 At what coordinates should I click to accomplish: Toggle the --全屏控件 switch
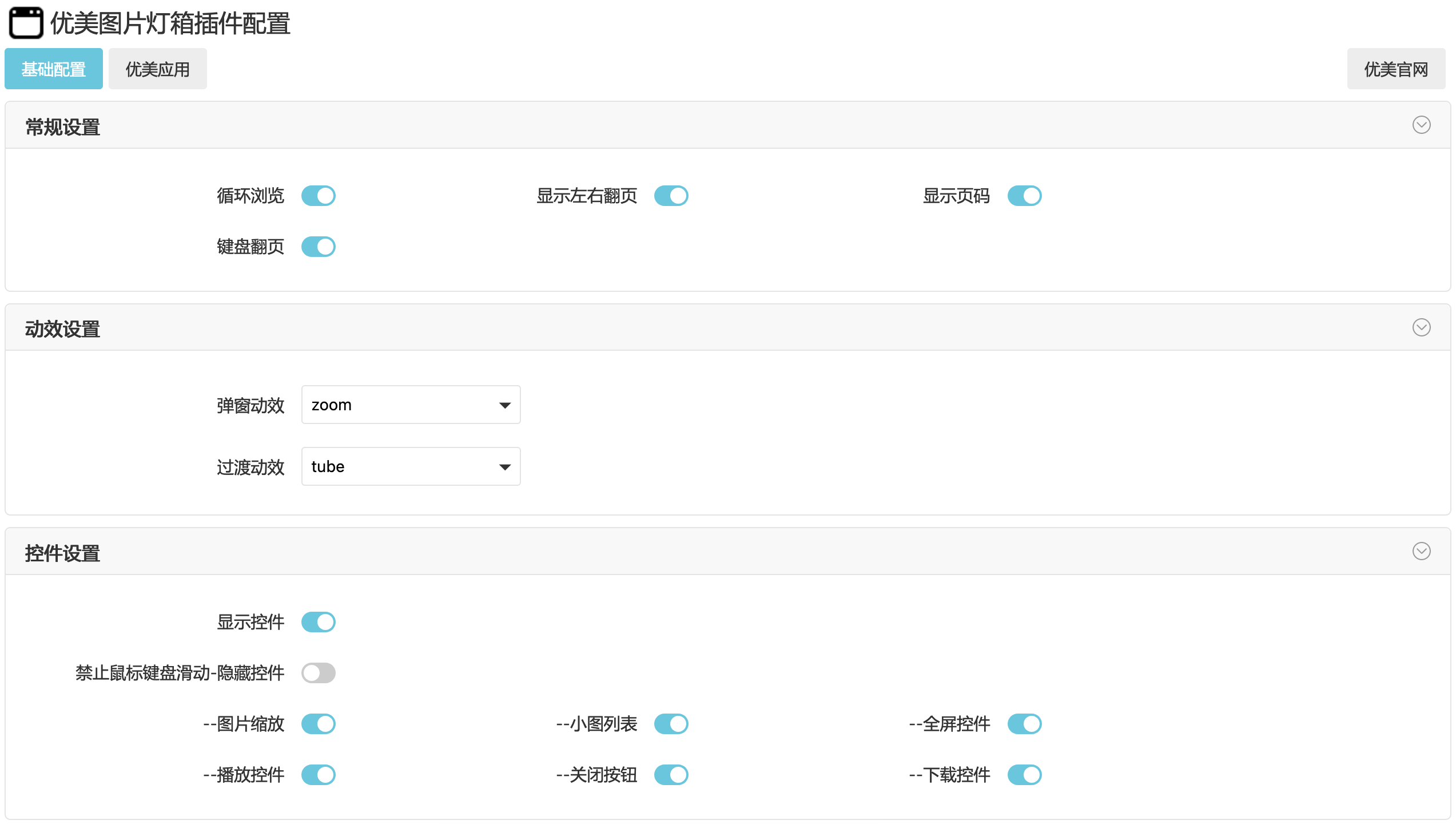(1024, 724)
